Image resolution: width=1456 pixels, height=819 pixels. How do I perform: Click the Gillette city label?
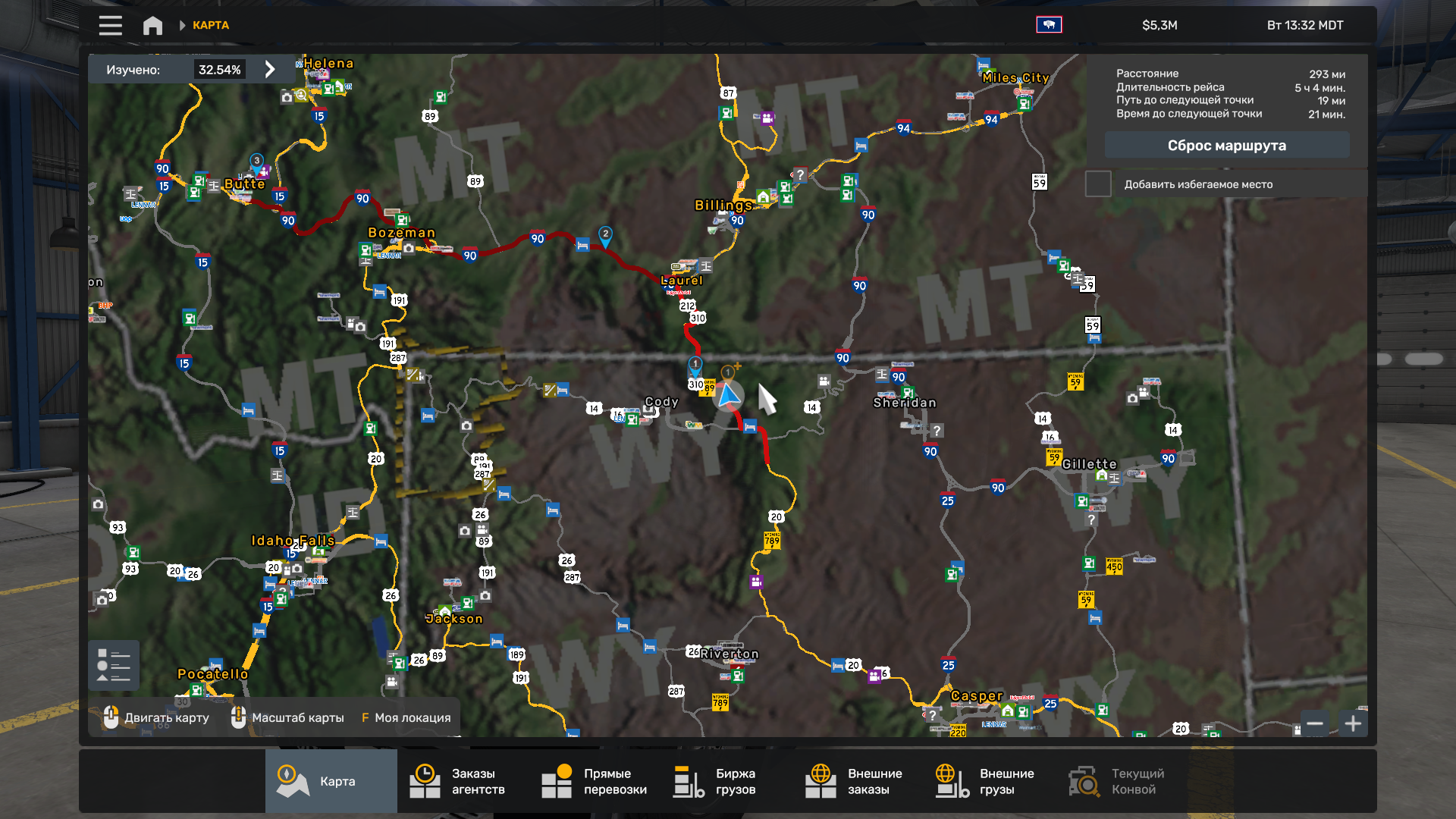click(x=1089, y=464)
